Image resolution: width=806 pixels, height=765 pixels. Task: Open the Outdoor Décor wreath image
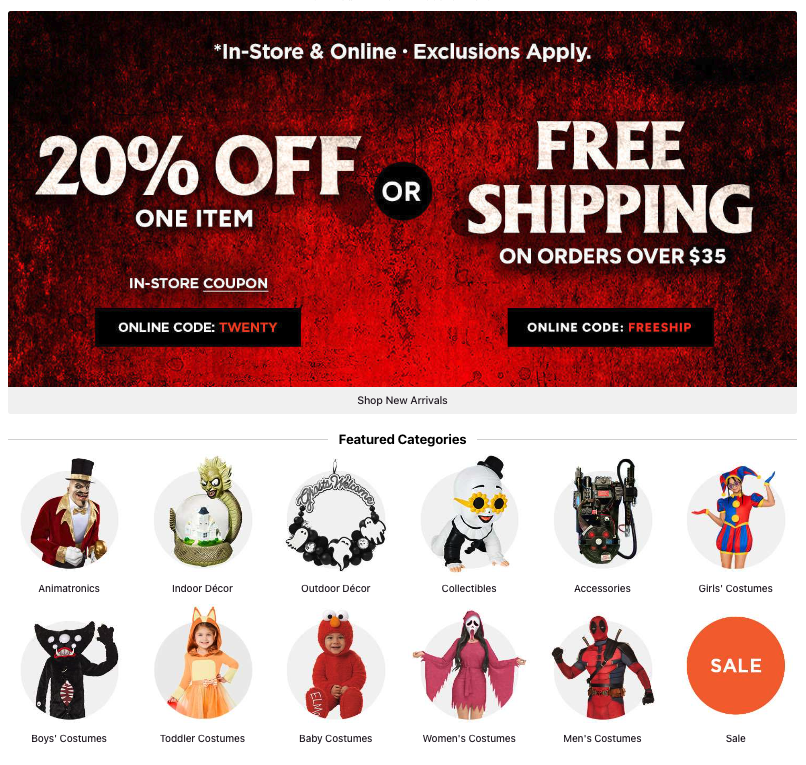(336, 516)
